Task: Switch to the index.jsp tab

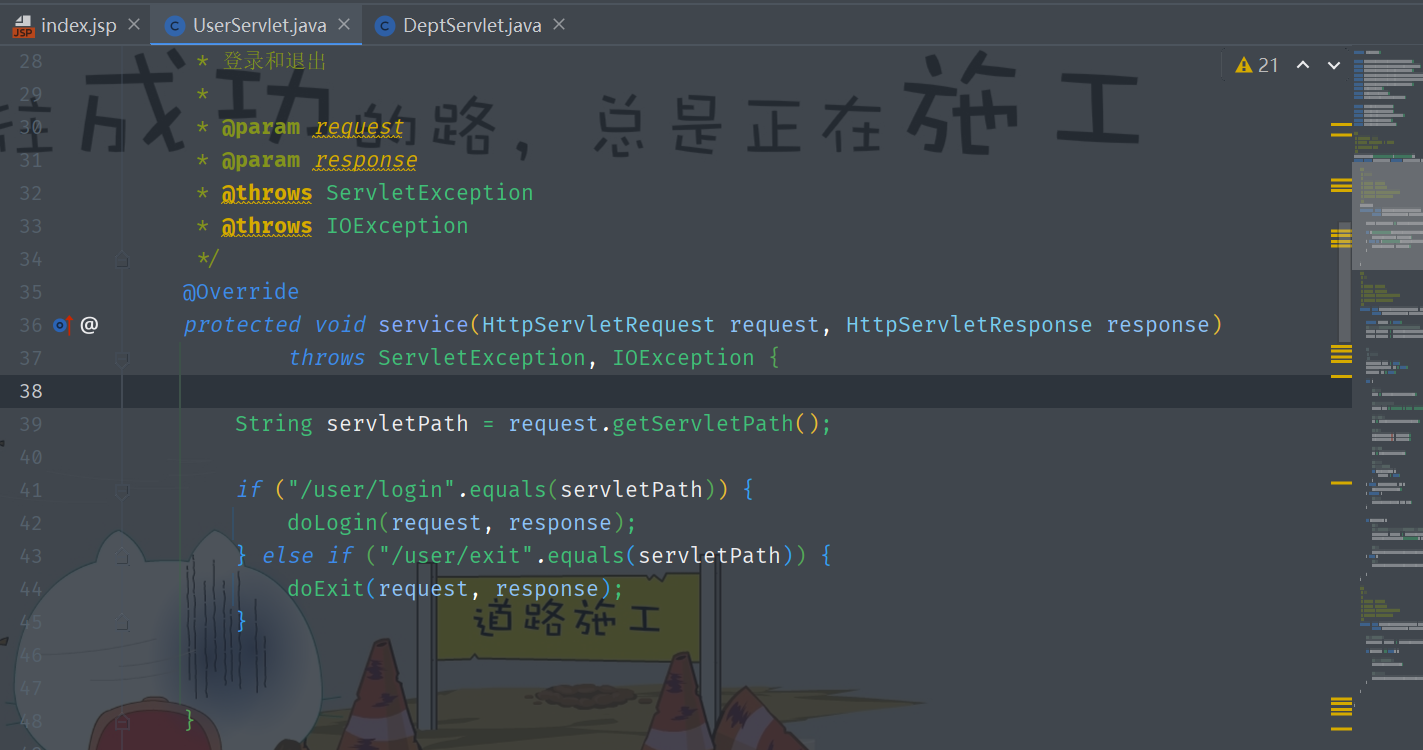Action: 77,25
